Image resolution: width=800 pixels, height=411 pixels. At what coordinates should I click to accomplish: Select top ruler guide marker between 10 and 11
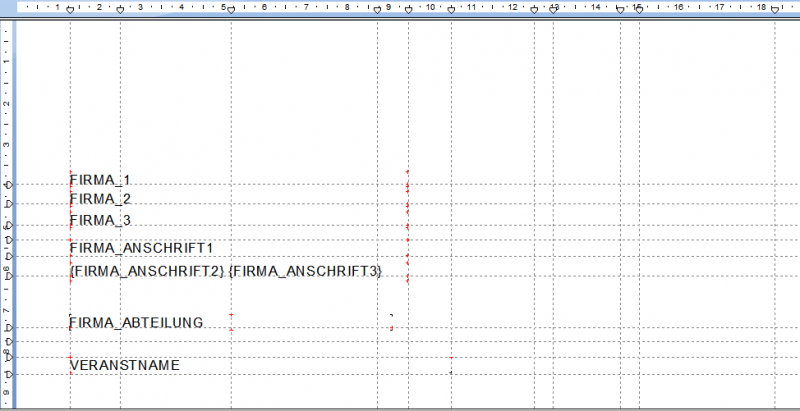coord(451,10)
